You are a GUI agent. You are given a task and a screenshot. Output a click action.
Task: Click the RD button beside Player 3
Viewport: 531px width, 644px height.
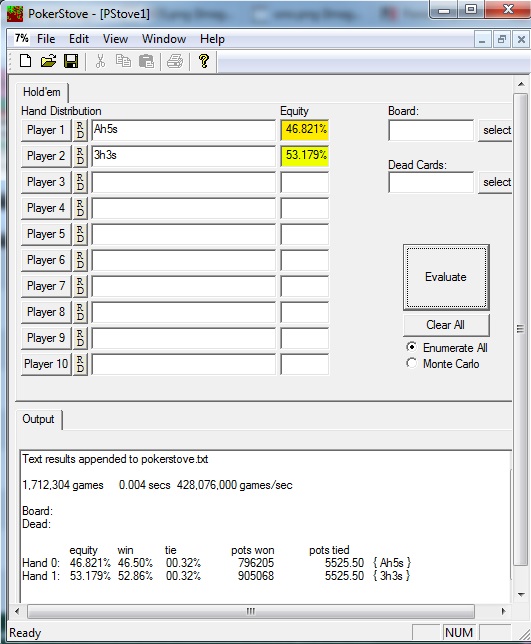pos(80,182)
